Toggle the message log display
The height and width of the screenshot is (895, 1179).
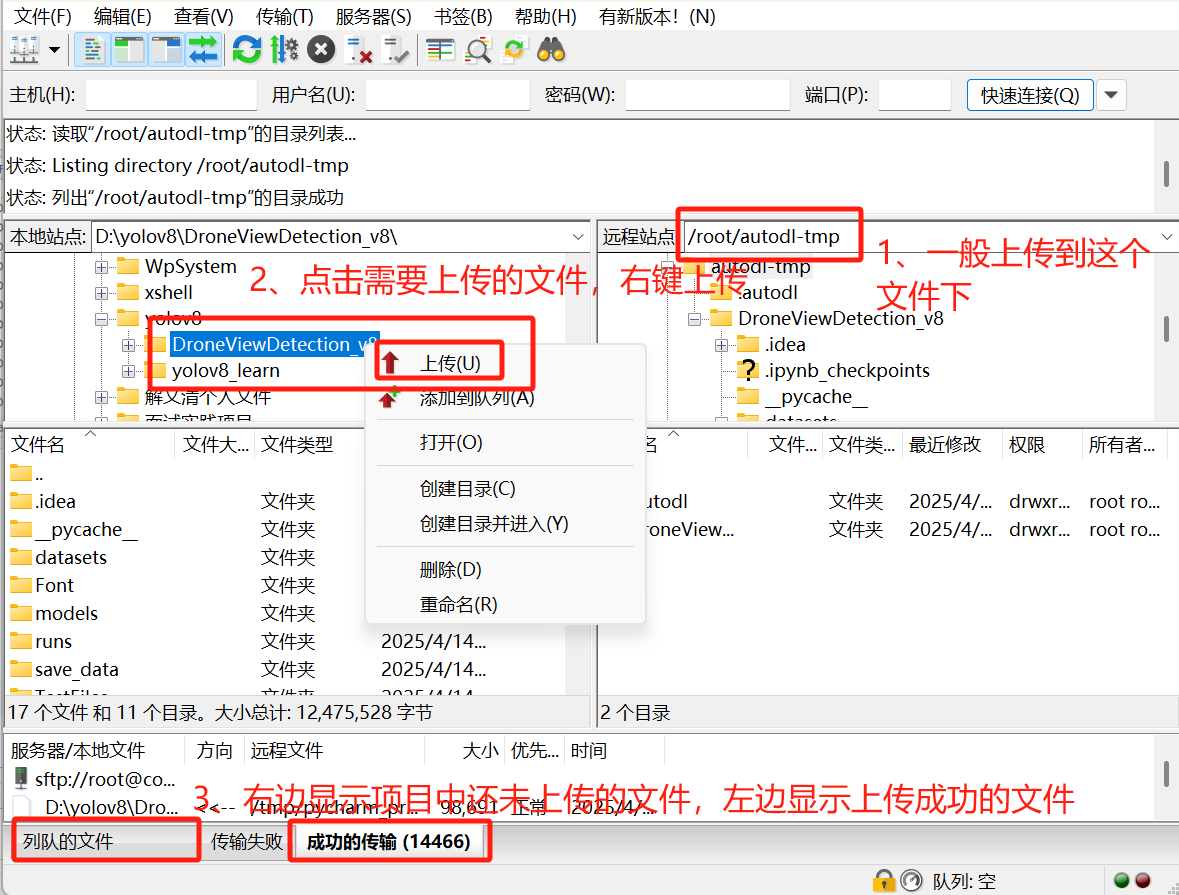[x=92, y=49]
